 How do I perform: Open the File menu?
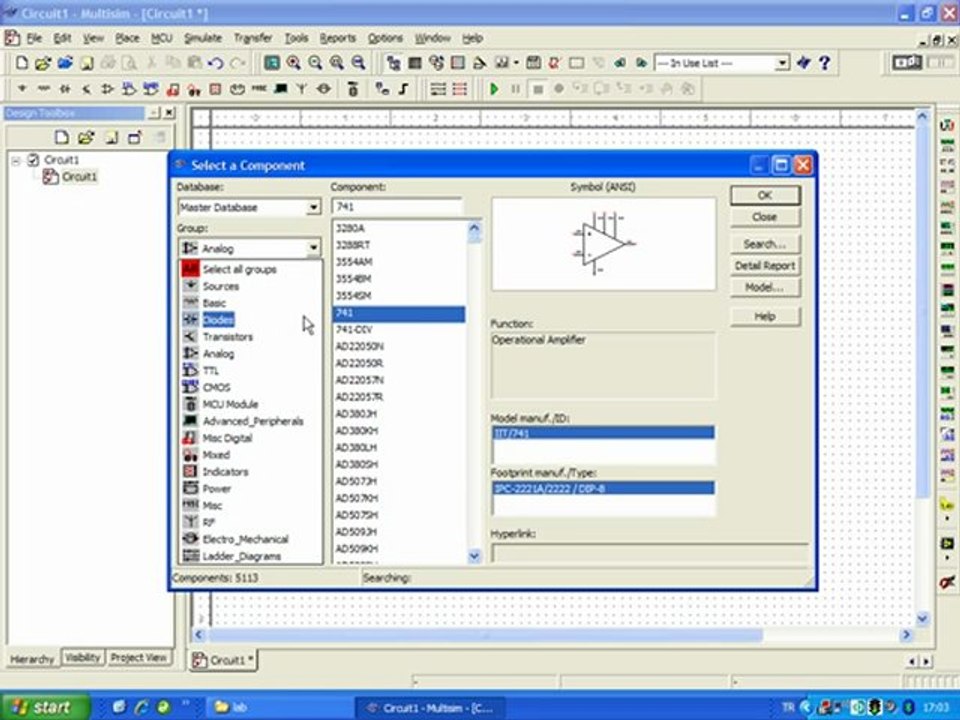tap(34, 38)
